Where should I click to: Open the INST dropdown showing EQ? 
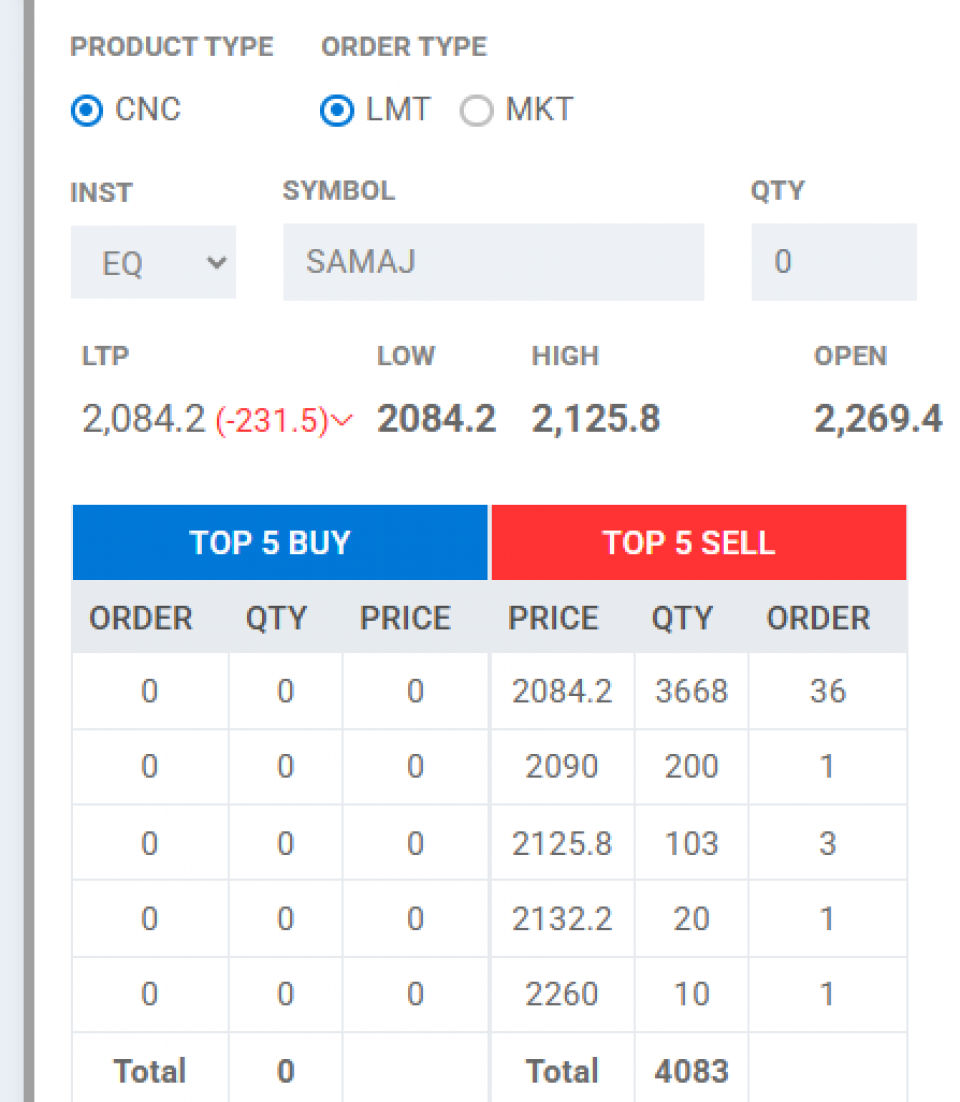click(153, 263)
